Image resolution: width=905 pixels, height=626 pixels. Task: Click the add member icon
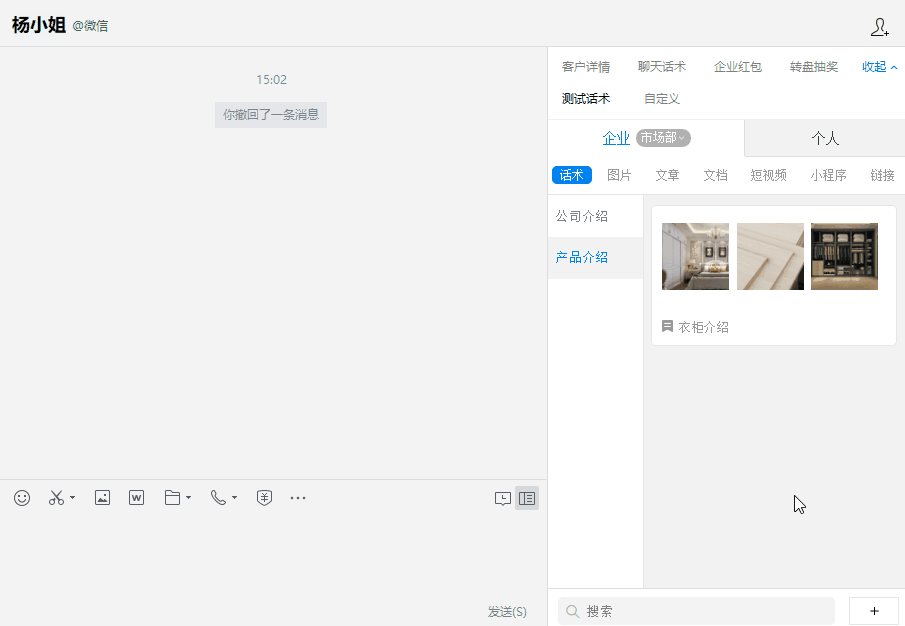(880, 27)
